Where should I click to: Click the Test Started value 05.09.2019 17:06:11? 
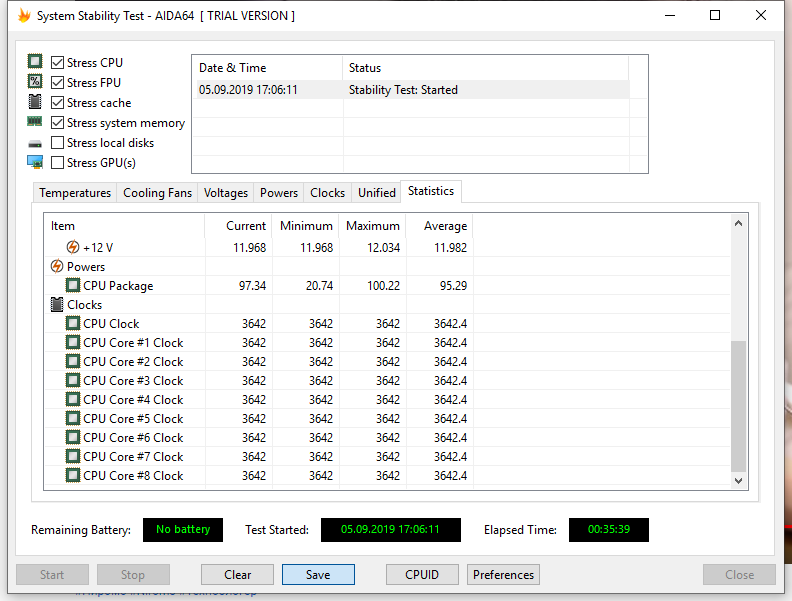pos(390,530)
